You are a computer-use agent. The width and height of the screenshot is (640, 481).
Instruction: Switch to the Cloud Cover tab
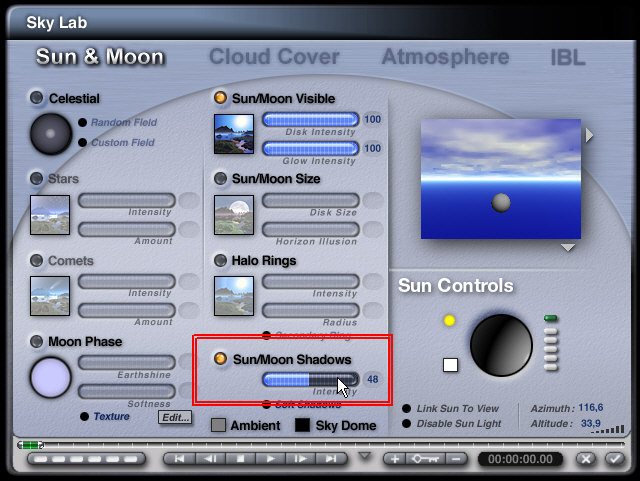coord(274,56)
